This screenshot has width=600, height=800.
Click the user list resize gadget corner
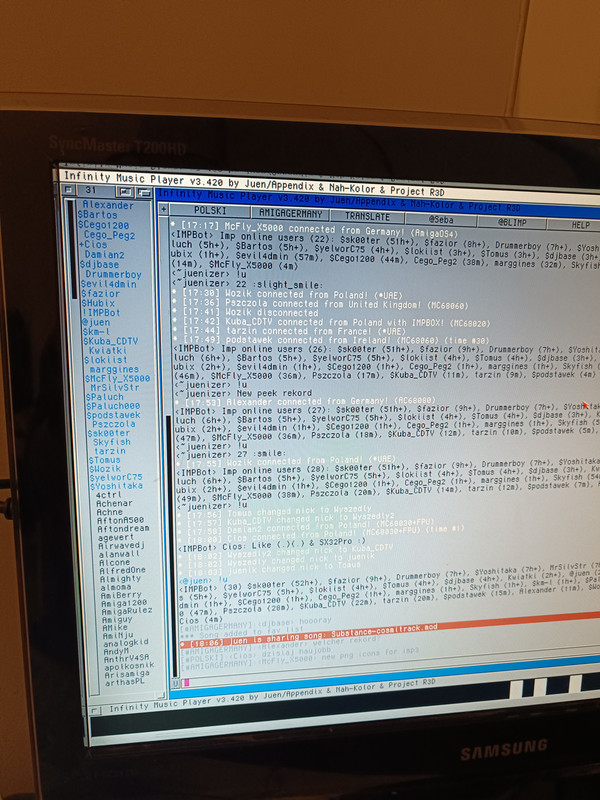tap(161, 694)
